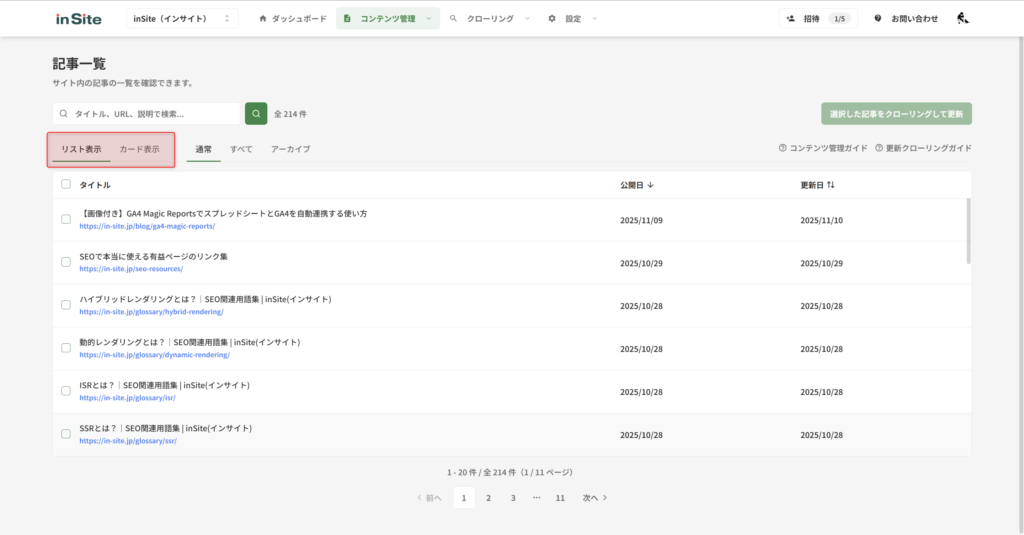
Task: Open the glossary/isr URL link
Action: (127, 398)
